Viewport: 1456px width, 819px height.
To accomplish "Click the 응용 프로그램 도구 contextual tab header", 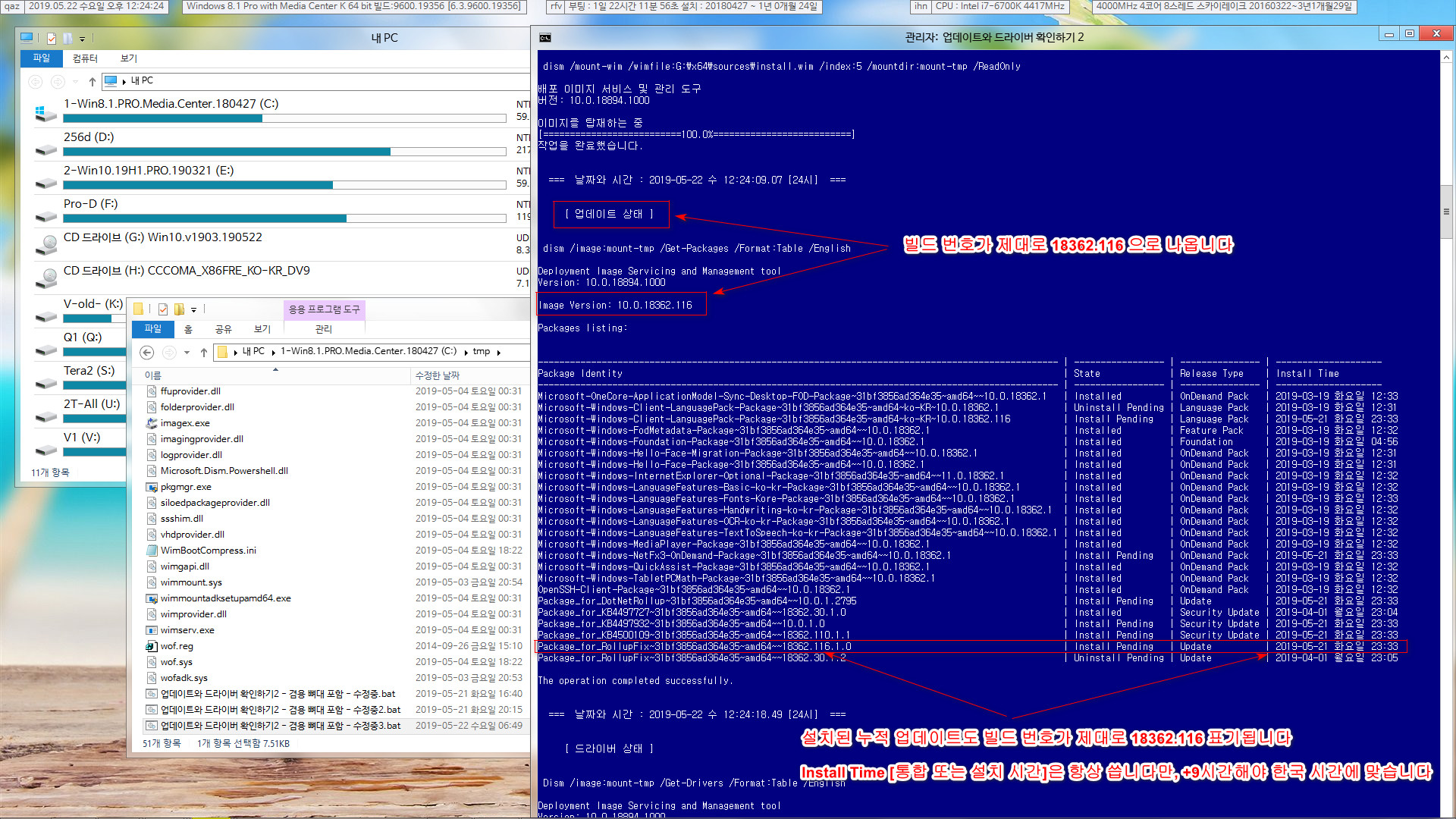I will point(325,309).
